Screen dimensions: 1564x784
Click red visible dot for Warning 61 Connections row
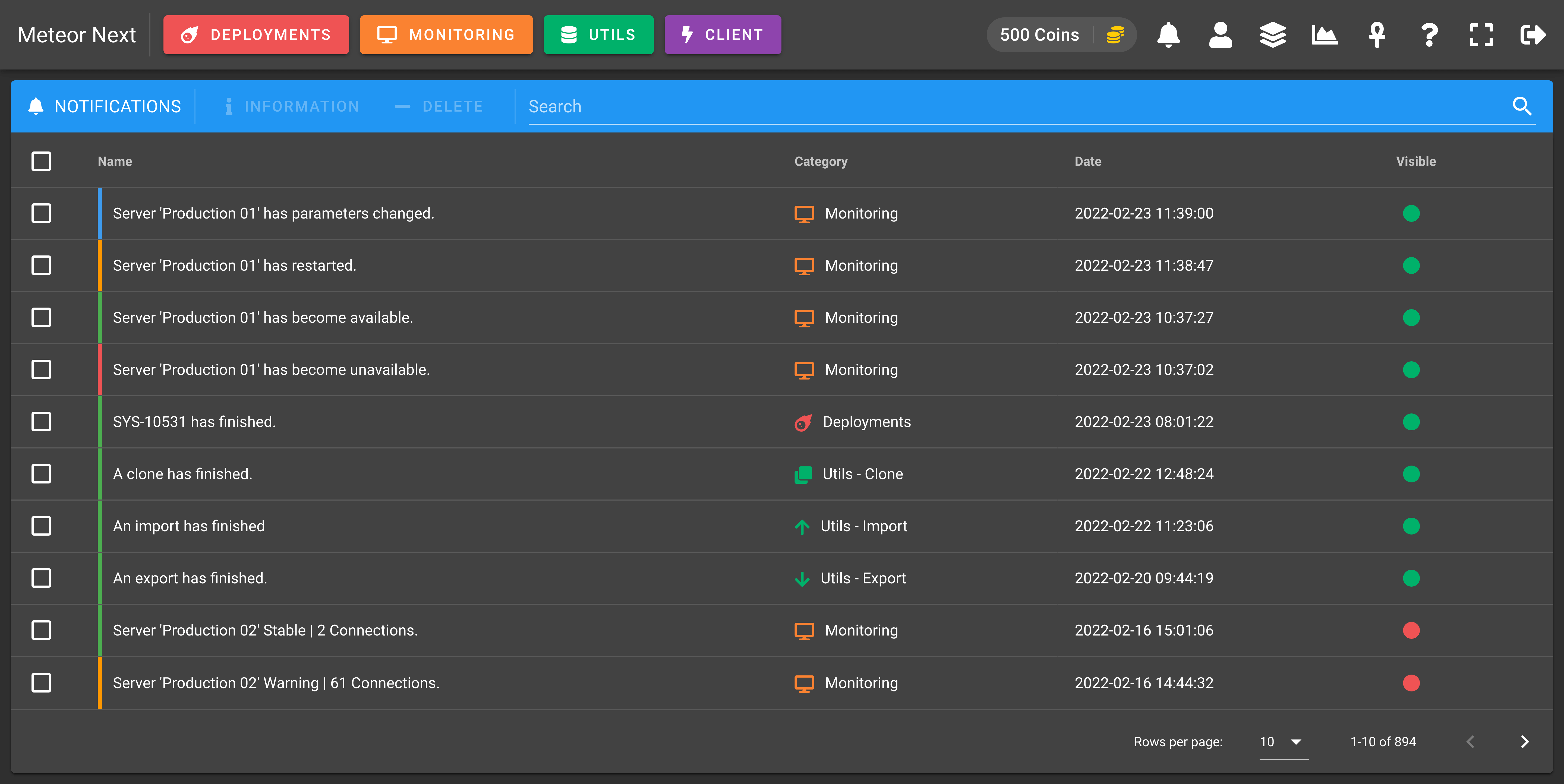point(1411,683)
